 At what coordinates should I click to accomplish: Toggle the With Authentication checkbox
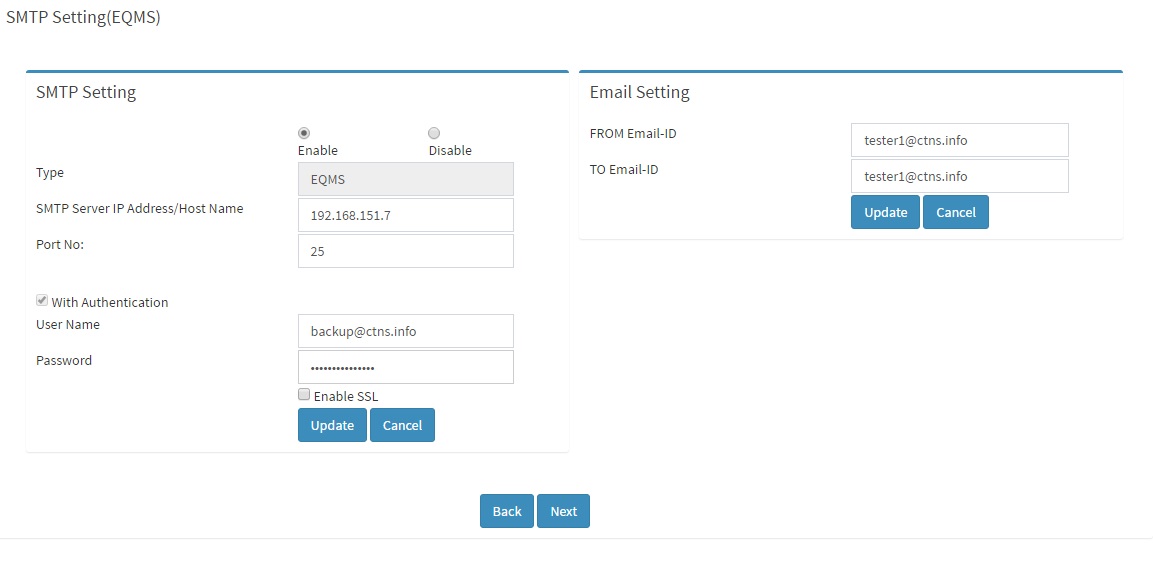[x=42, y=301]
